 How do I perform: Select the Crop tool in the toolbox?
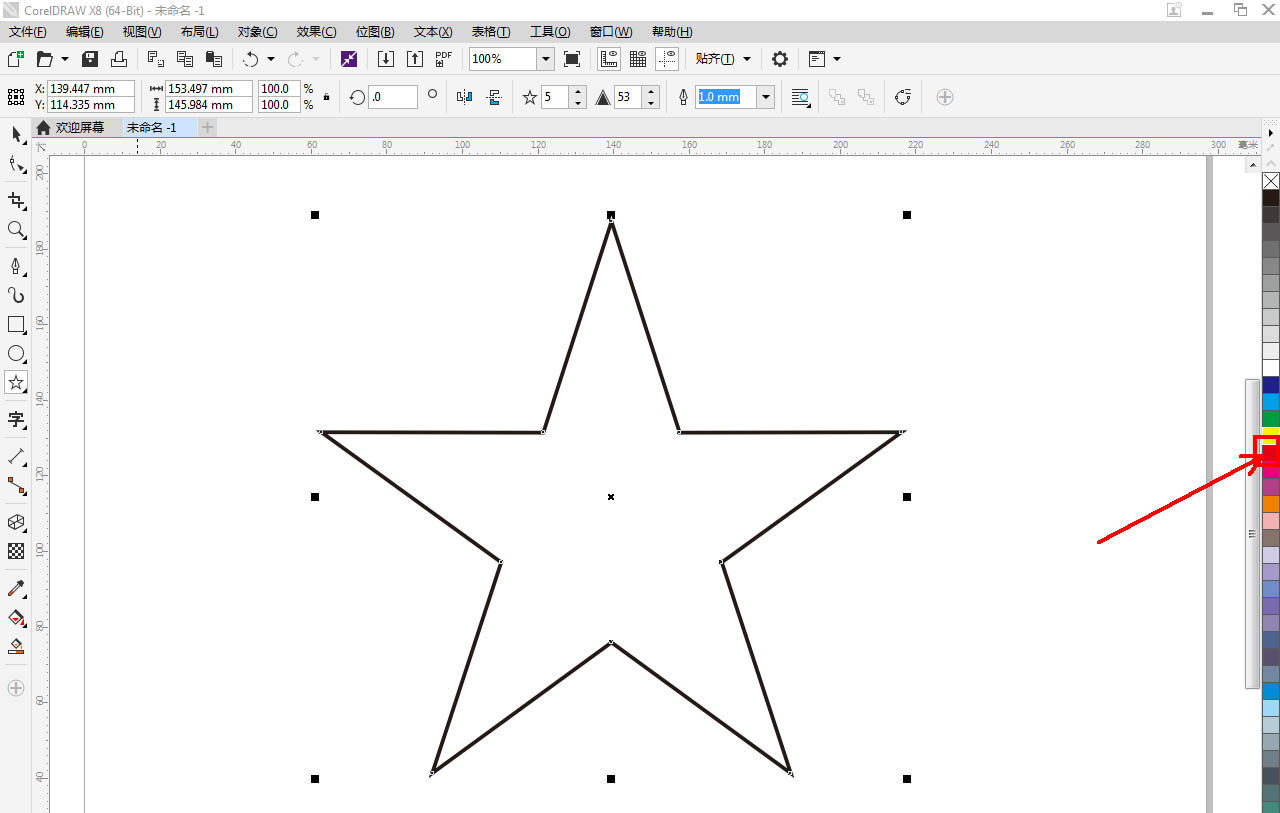[x=16, y=200]
